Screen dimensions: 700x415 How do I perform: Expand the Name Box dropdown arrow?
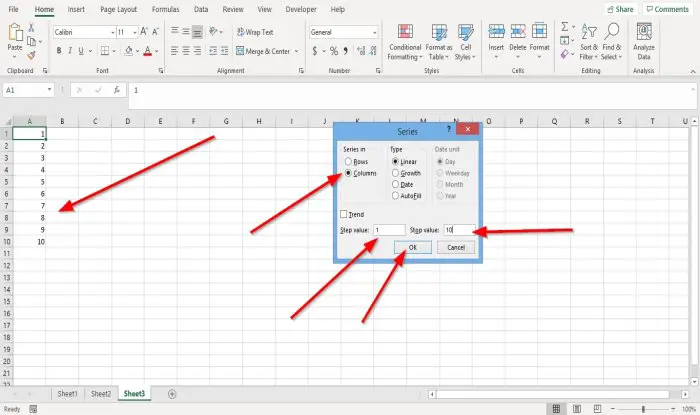(49, 90)
